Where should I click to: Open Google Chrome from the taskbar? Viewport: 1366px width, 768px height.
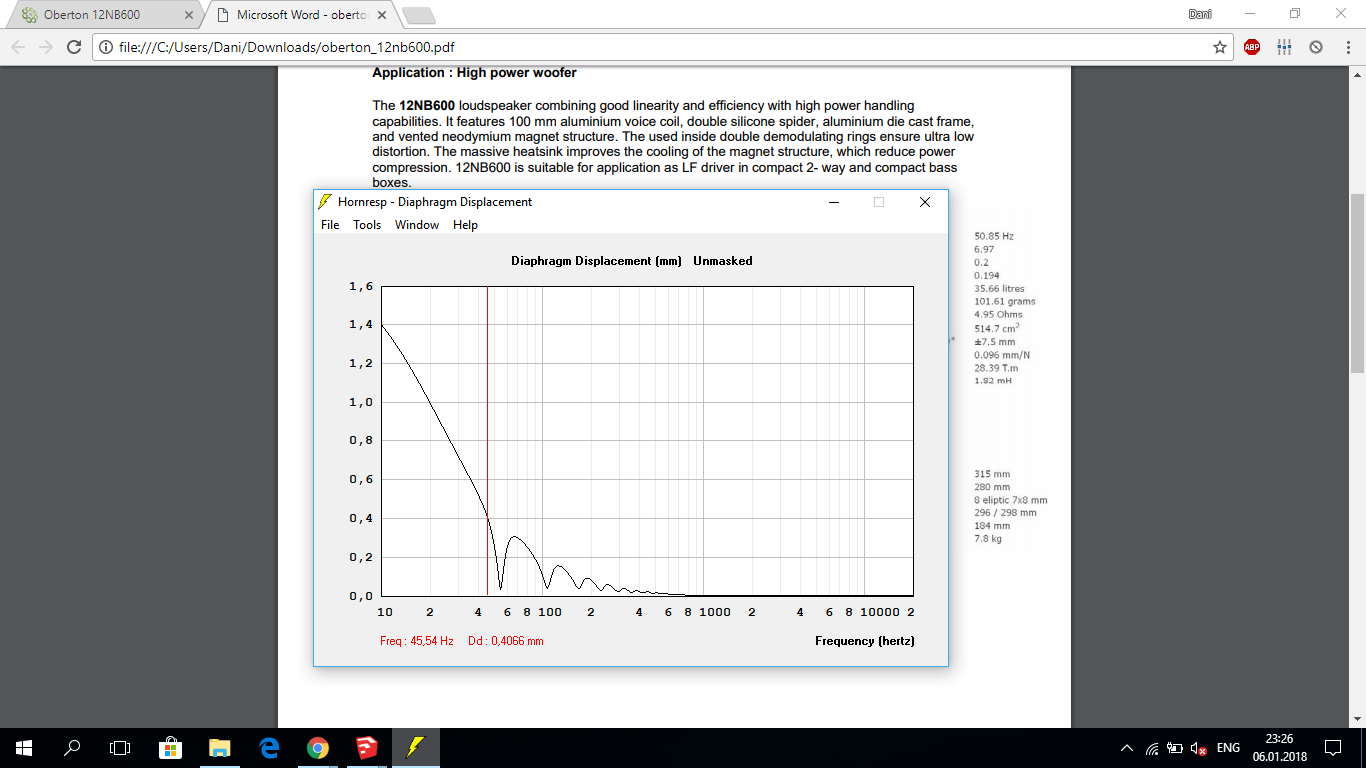[x=317, y=748]
